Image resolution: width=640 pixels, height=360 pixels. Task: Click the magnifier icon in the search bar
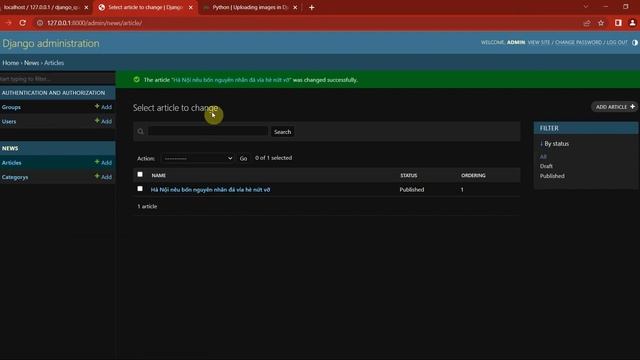pos(141,131)
